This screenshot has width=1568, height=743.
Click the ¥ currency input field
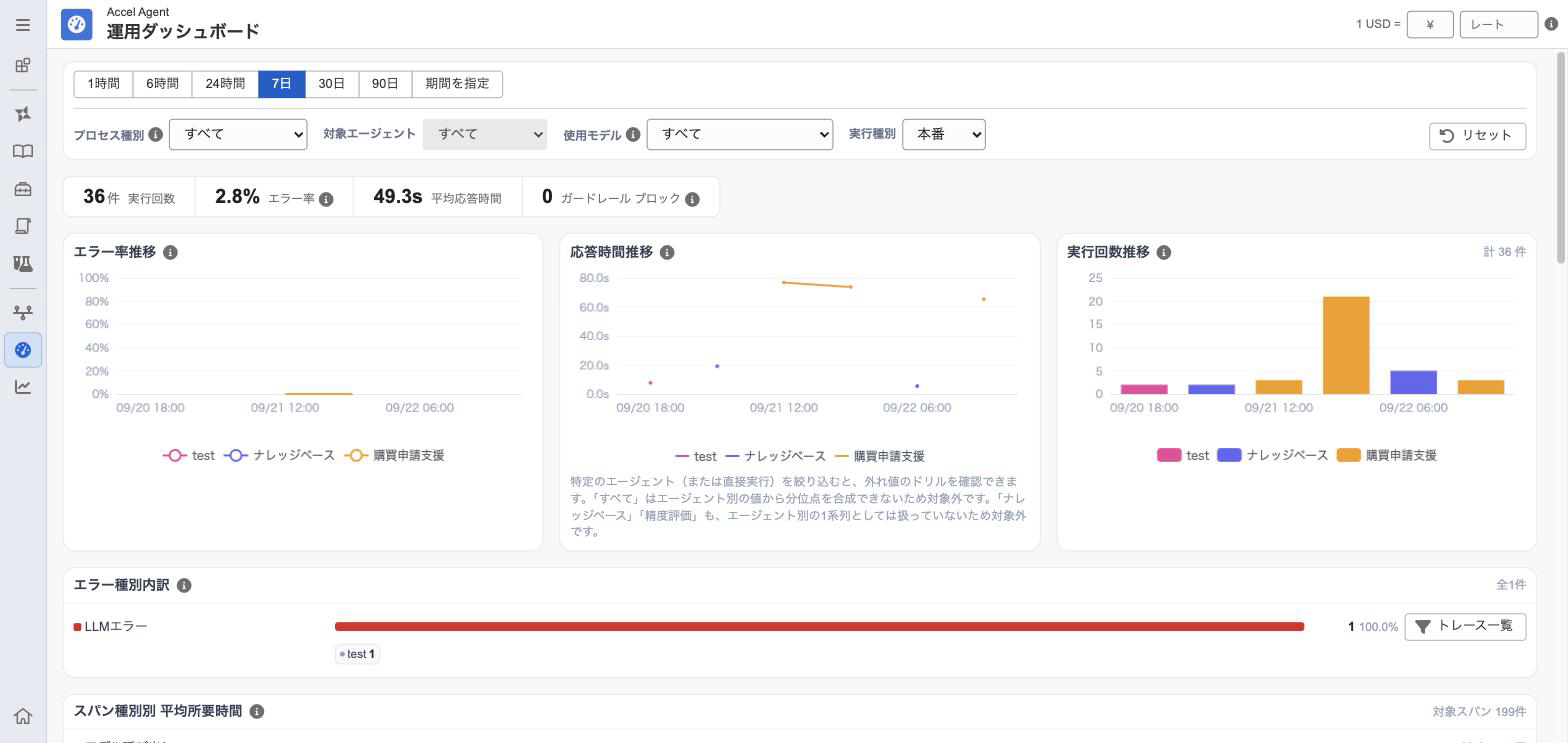[x=1430, y=24]
